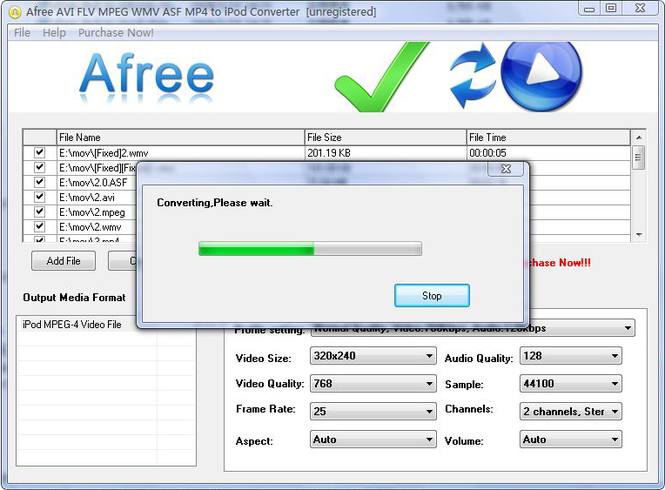
Task: Close the converting progress dialog
Action: [x=506, y=169]
